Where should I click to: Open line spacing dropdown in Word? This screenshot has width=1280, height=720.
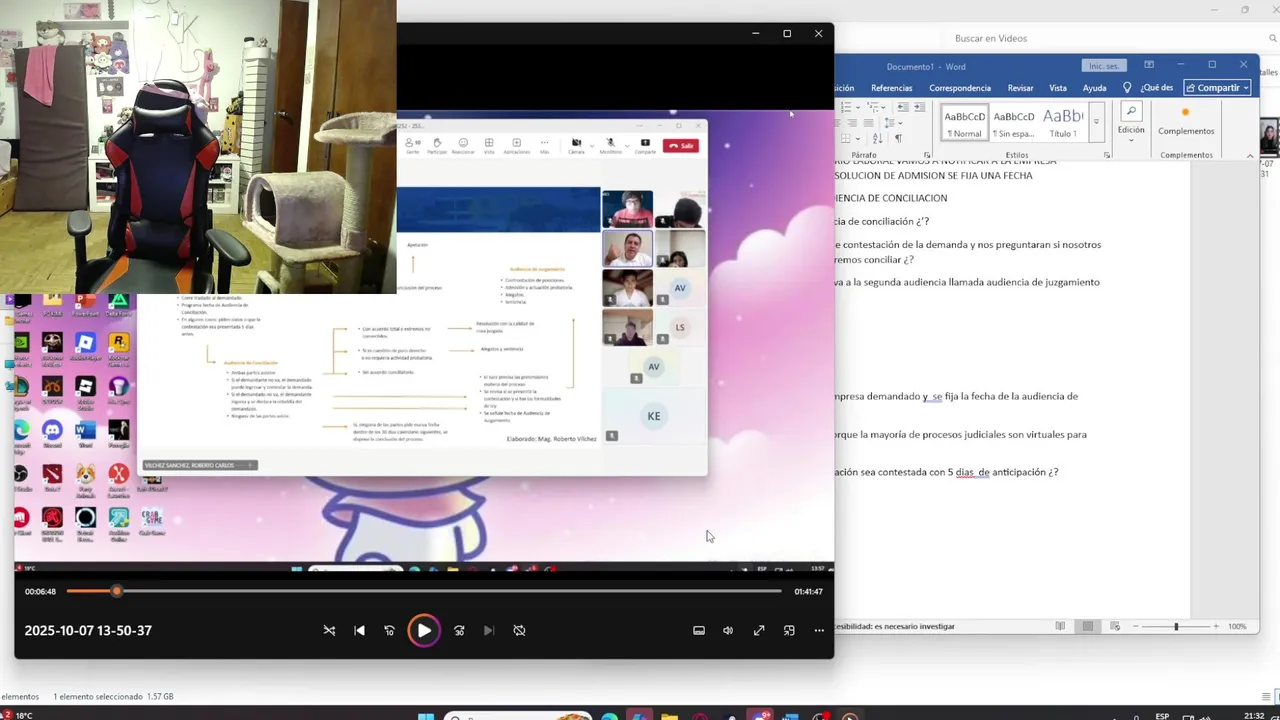click(x=900, y=123)
